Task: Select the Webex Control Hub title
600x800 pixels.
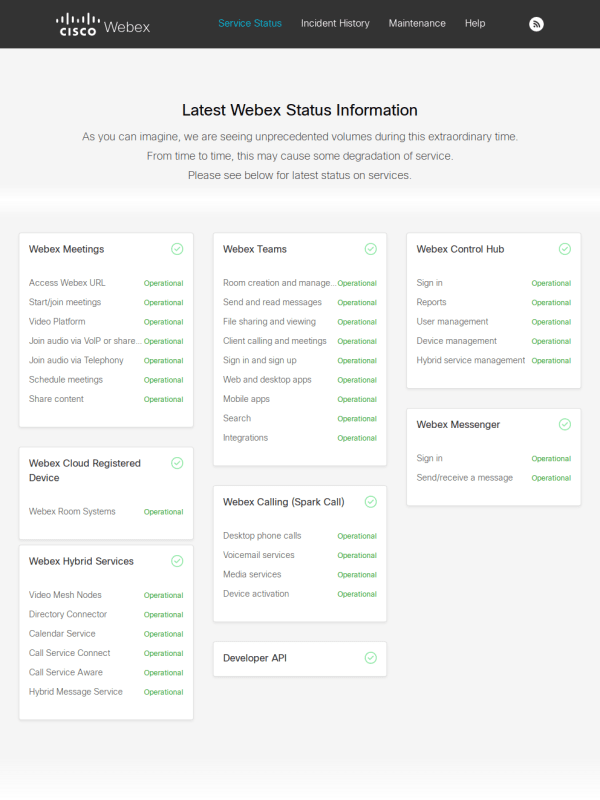Action: point(460,249)
